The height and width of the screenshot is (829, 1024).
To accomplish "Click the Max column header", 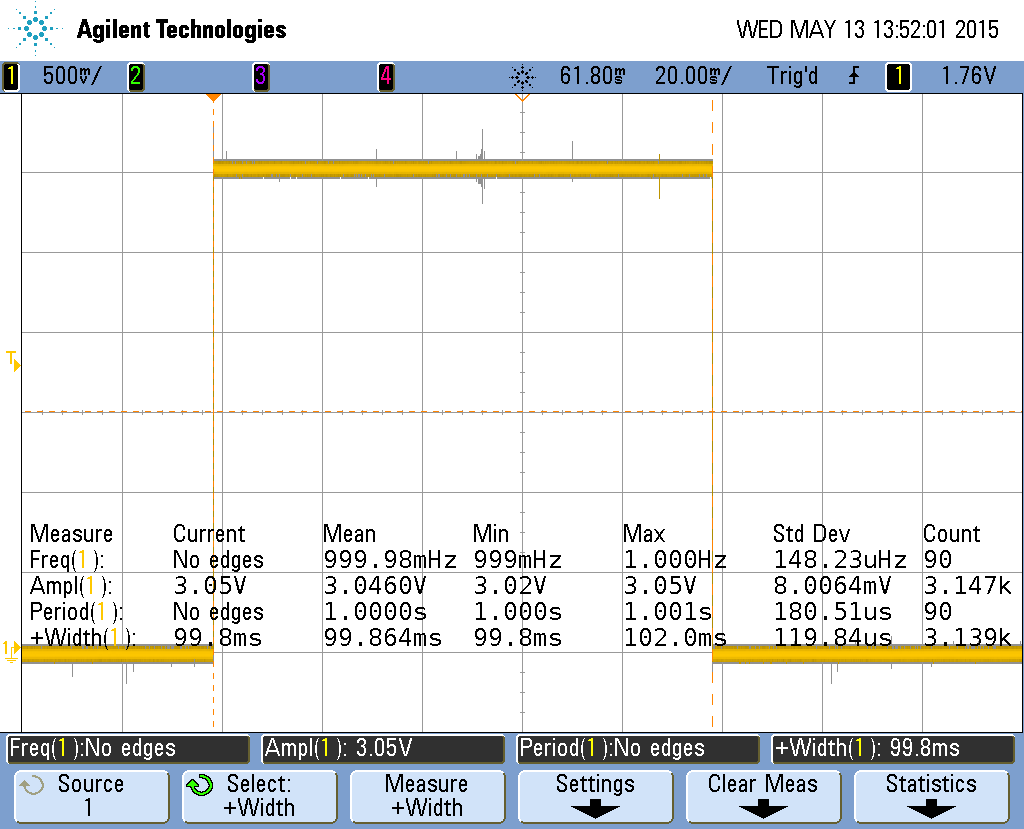I will coord(644,534).
